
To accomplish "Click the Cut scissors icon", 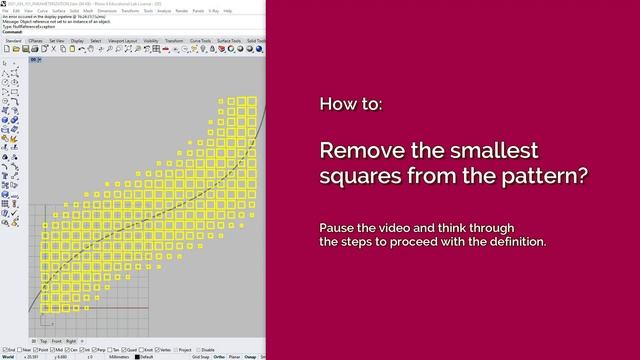I will (x=53, y=49).
